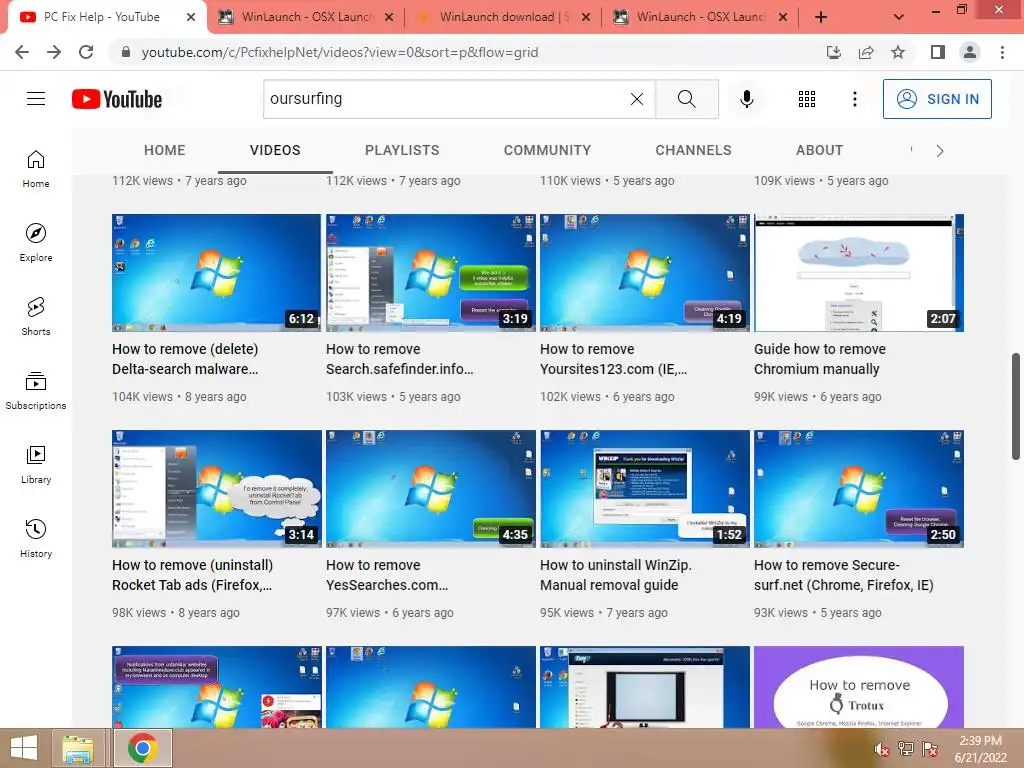Open YouTube settings three-dot menu

pos(854,99)
